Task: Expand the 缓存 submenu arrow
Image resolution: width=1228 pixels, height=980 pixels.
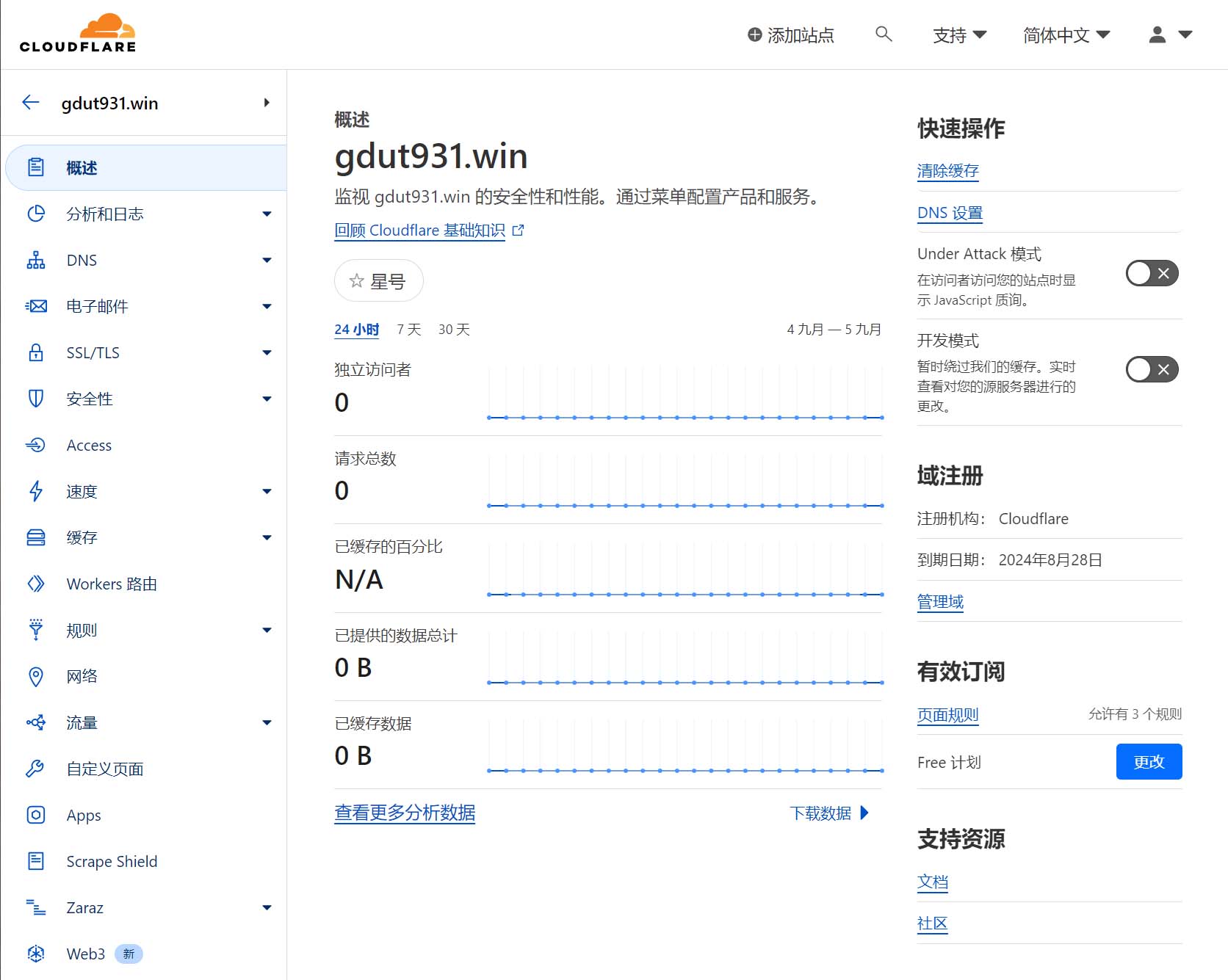Action: (x=267, y=537)
